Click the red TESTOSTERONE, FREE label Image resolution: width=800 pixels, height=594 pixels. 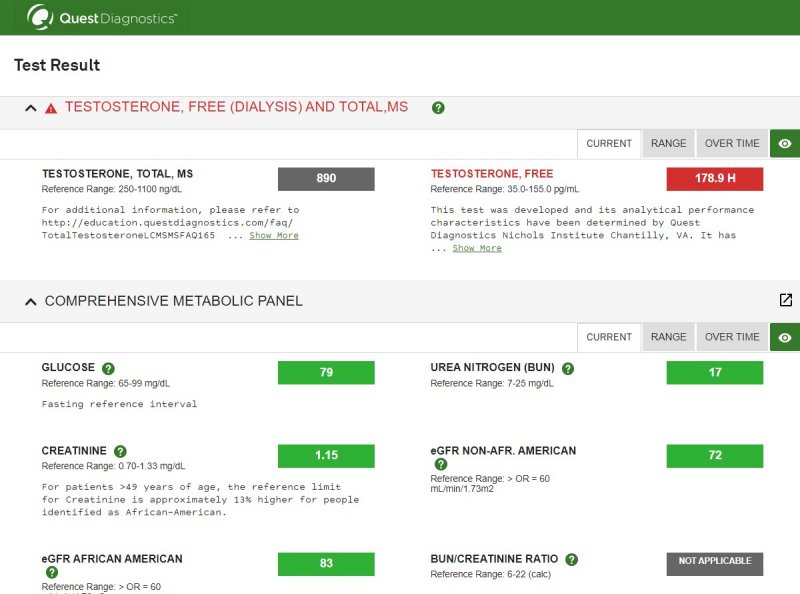click(x=492, y=174)
